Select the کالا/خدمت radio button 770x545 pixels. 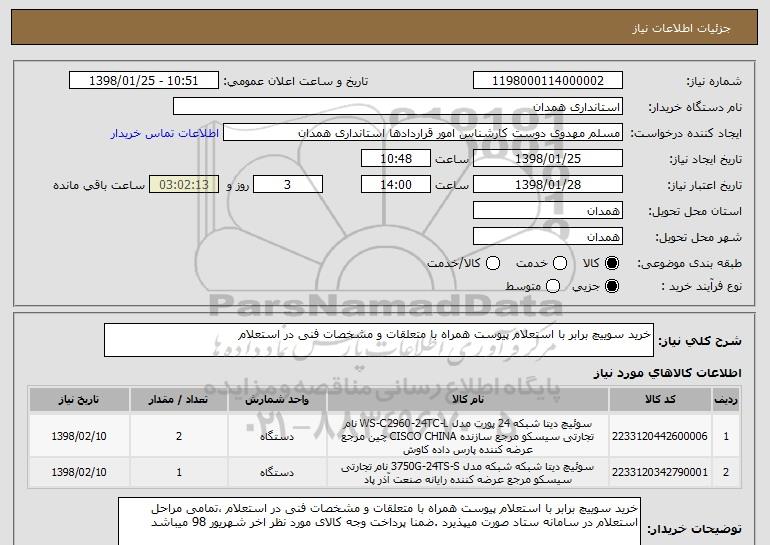pos(493,263)
